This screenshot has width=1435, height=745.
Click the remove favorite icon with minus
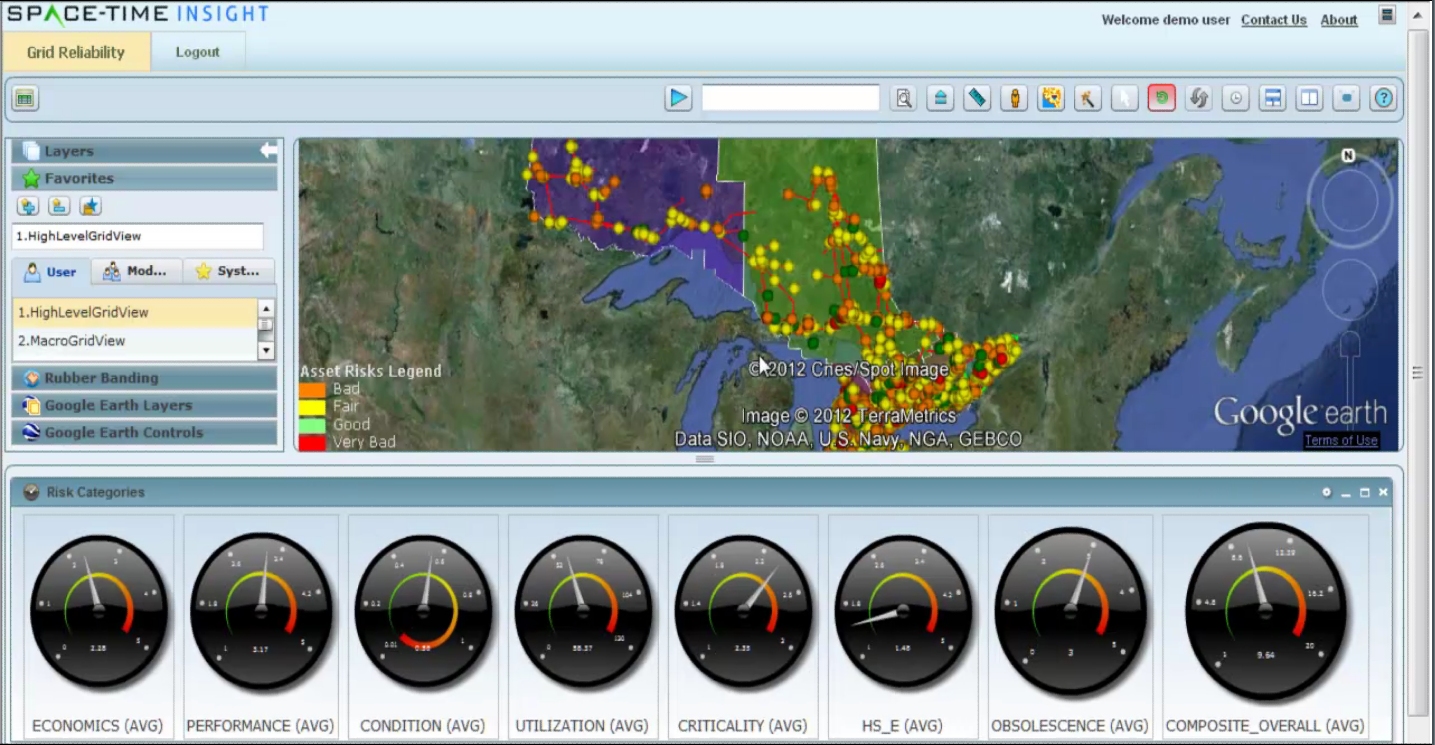[59, 206]
